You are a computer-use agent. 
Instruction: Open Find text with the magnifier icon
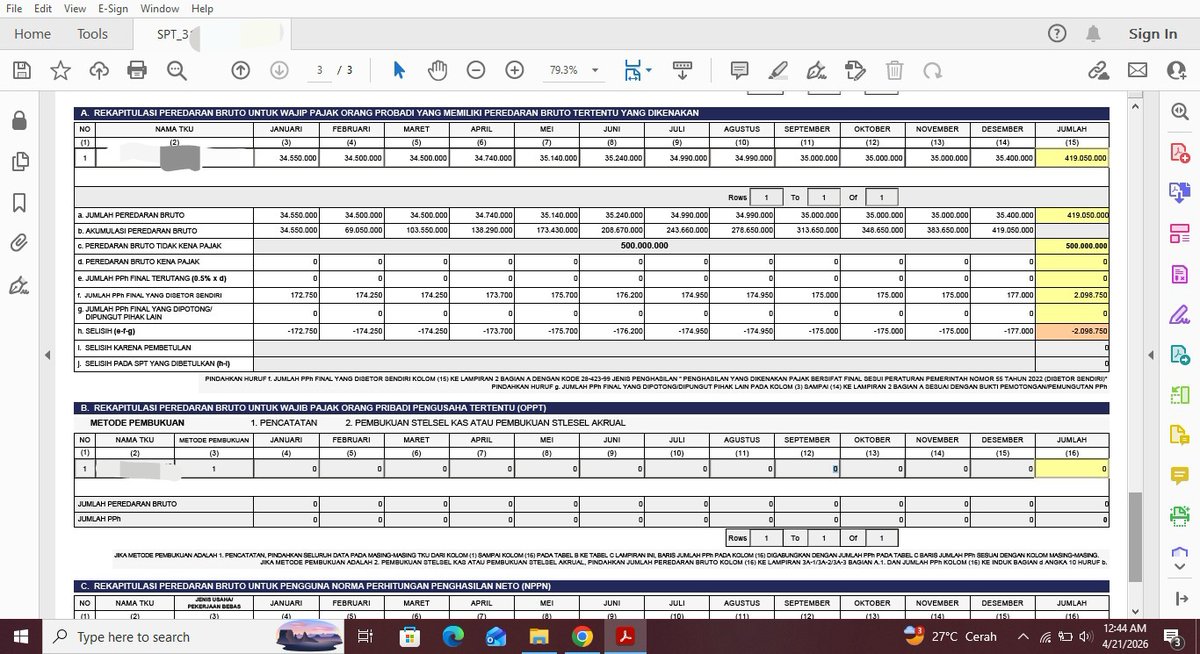(x=177, y=70)
